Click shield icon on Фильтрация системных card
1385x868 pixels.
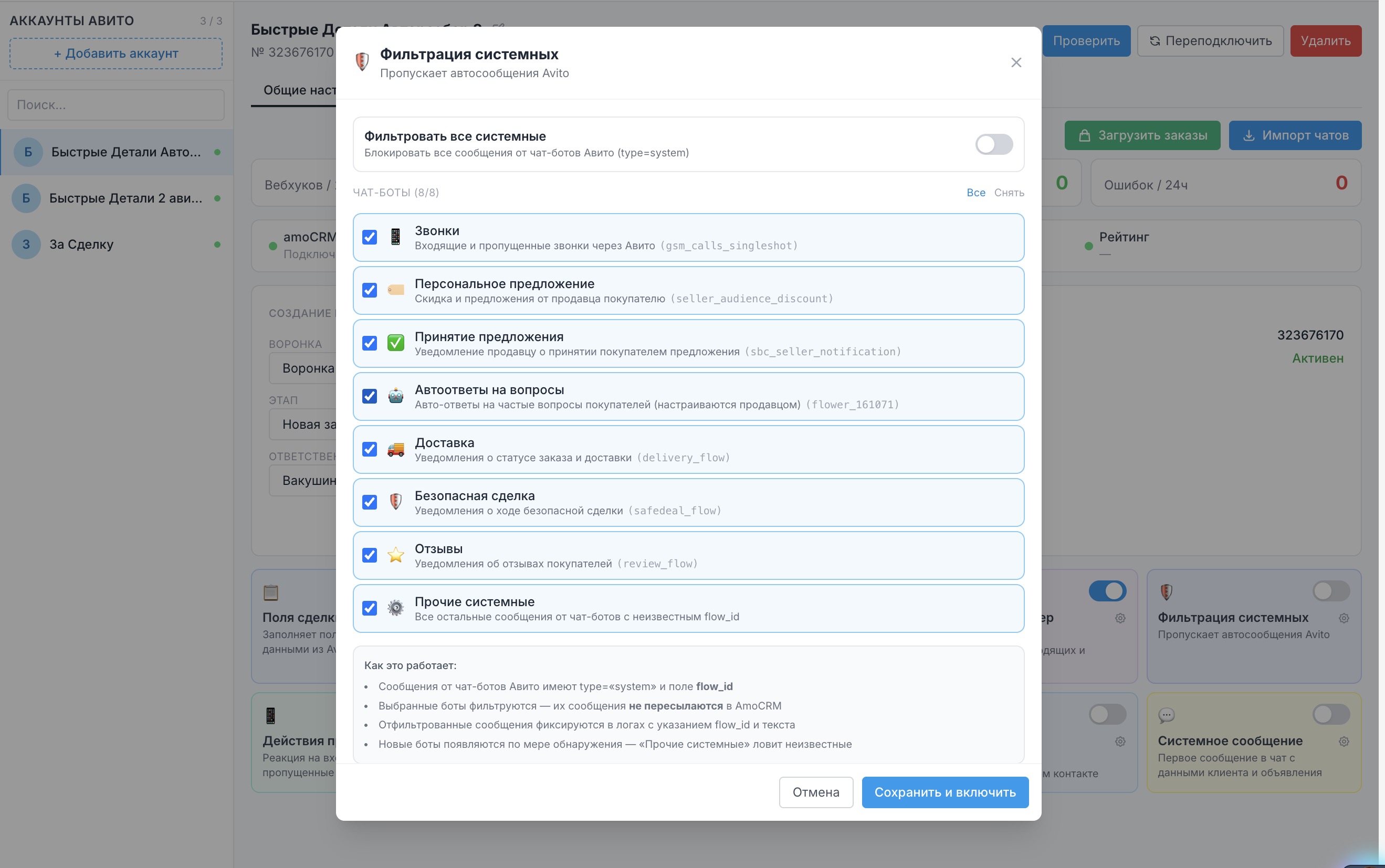(1166, 592)
